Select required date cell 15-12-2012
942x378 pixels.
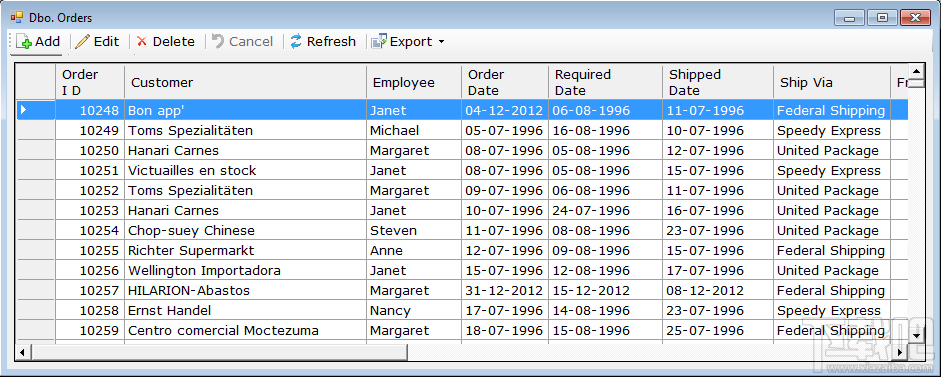(x=606, y=290)
